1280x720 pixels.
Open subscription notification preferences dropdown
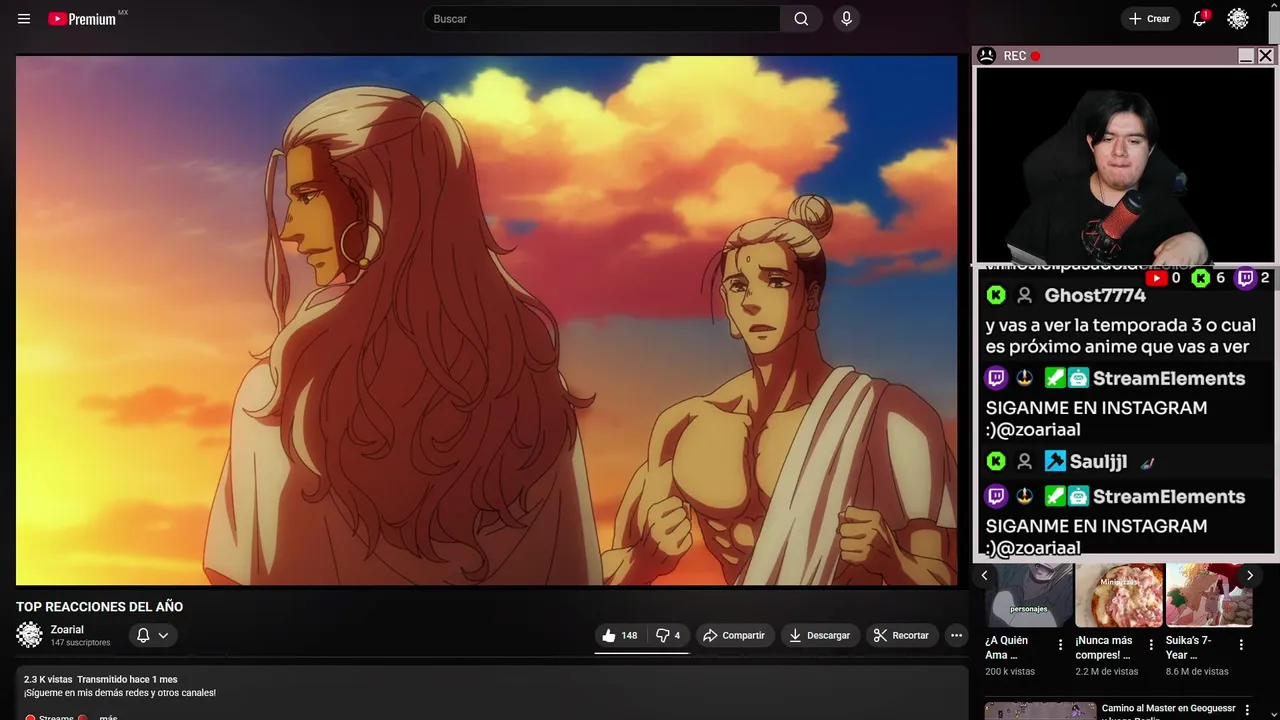pos(152,635)
